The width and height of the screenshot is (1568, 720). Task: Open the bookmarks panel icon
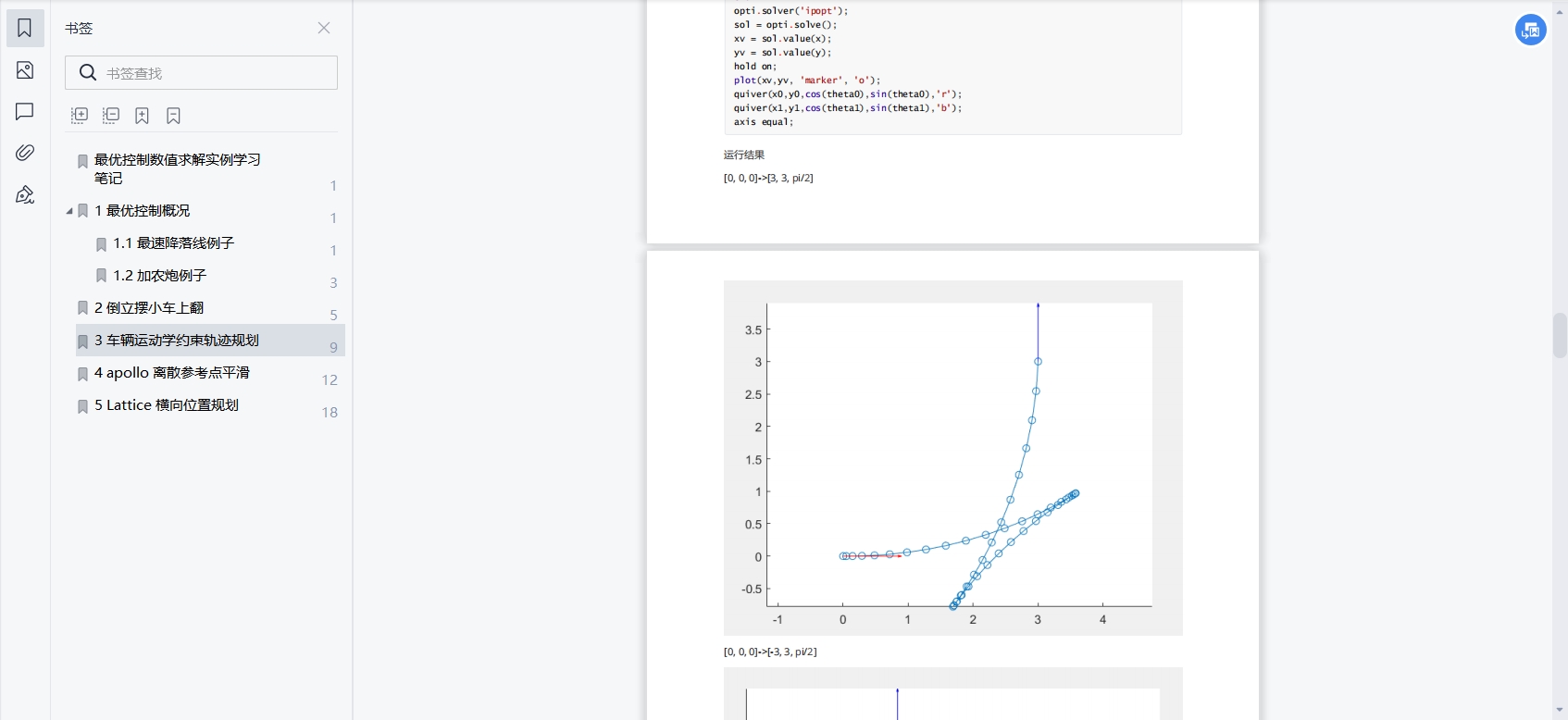[x=25, y=29]
